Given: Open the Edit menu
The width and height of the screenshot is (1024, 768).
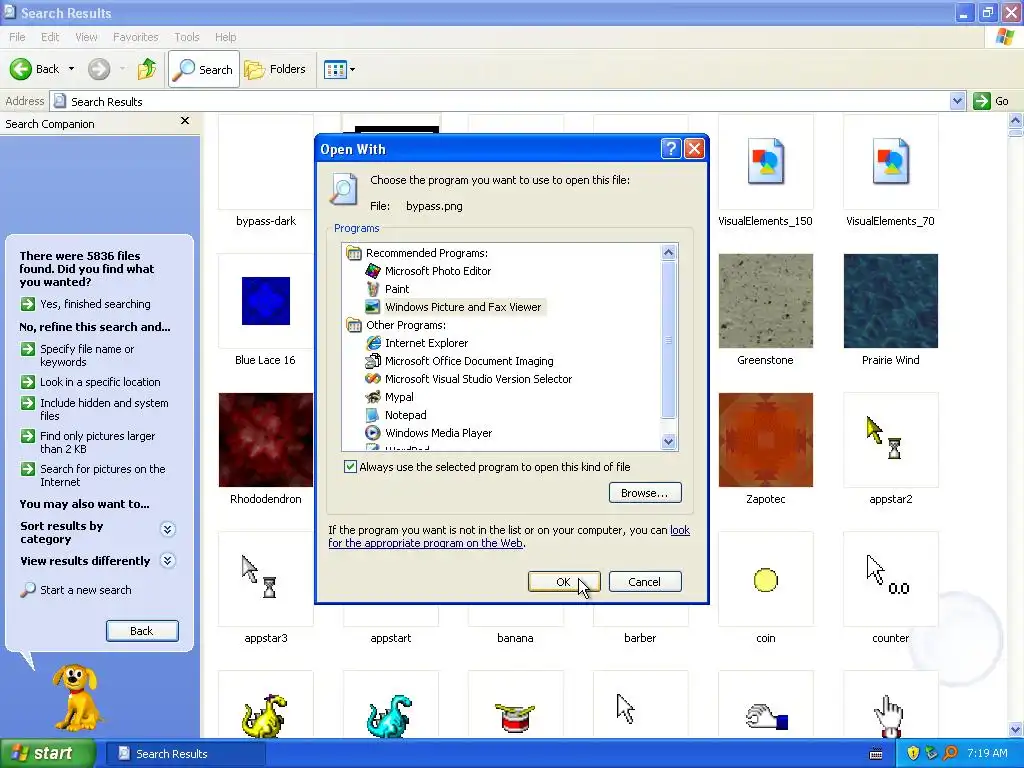Looking at the screenshot, I should point(50,37).
